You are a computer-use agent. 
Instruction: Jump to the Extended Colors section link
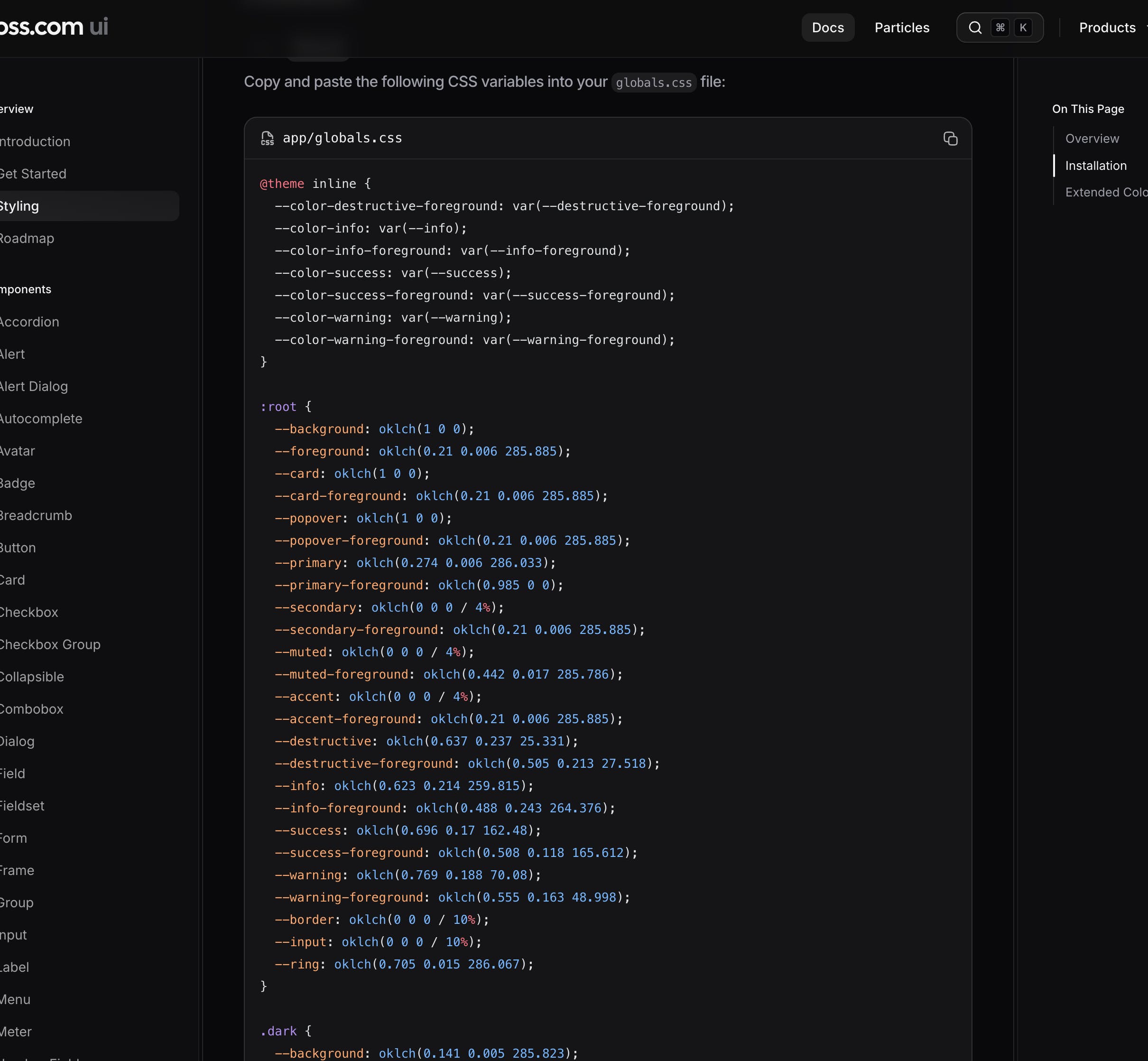pos(1105,192)
